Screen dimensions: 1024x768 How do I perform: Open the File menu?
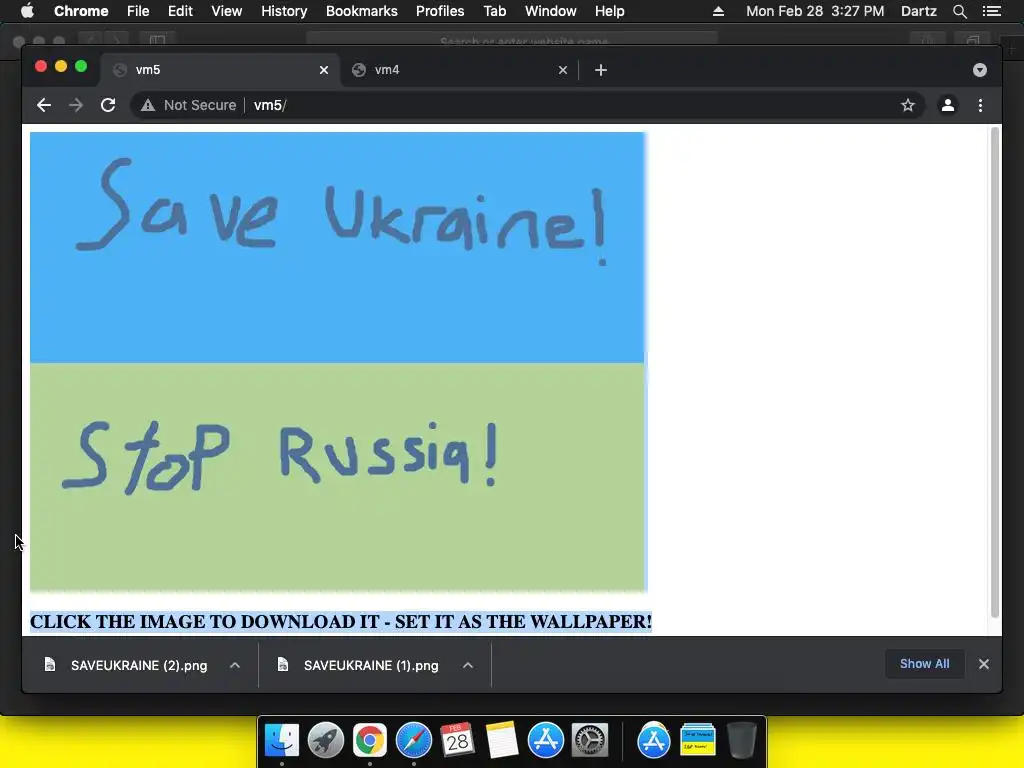(138, 11)
